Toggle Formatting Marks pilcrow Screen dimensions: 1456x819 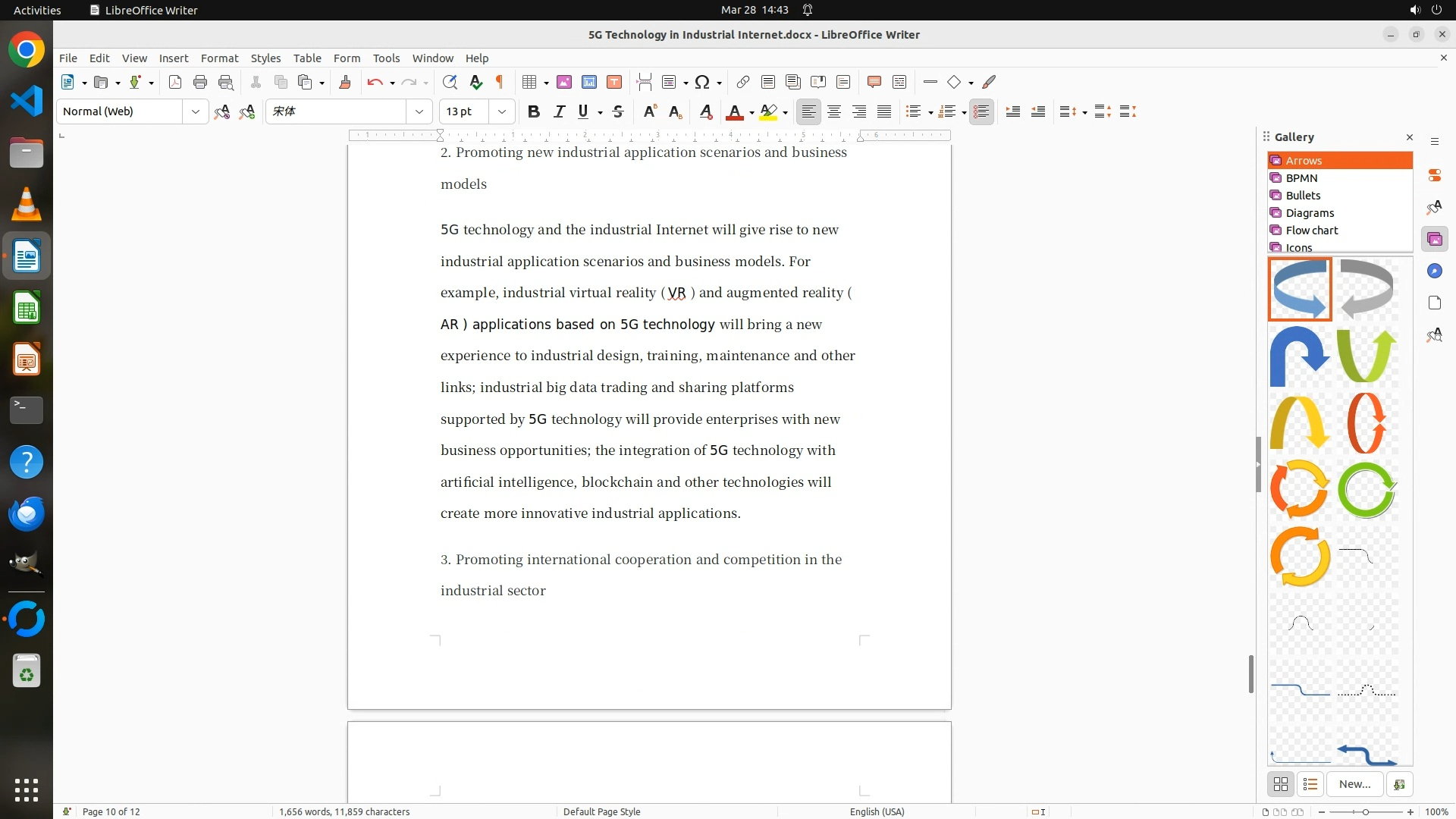[500, 82]
